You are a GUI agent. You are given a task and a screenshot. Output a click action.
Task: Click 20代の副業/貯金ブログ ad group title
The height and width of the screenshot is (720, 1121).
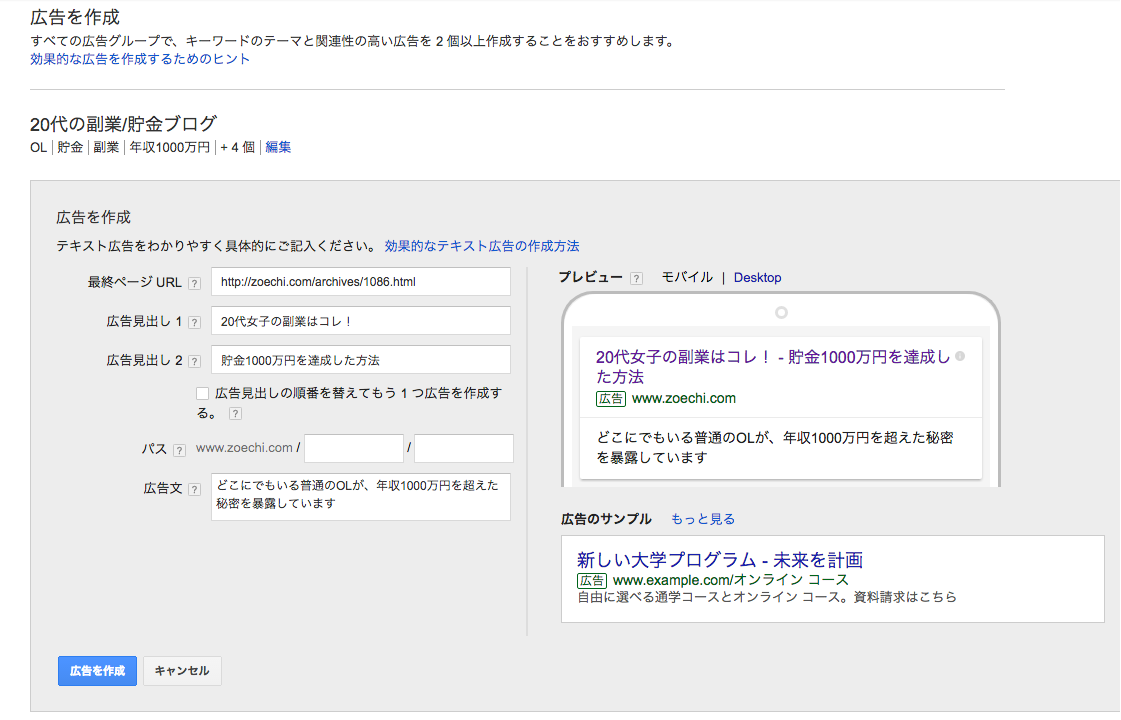click(x=123, y=124)
